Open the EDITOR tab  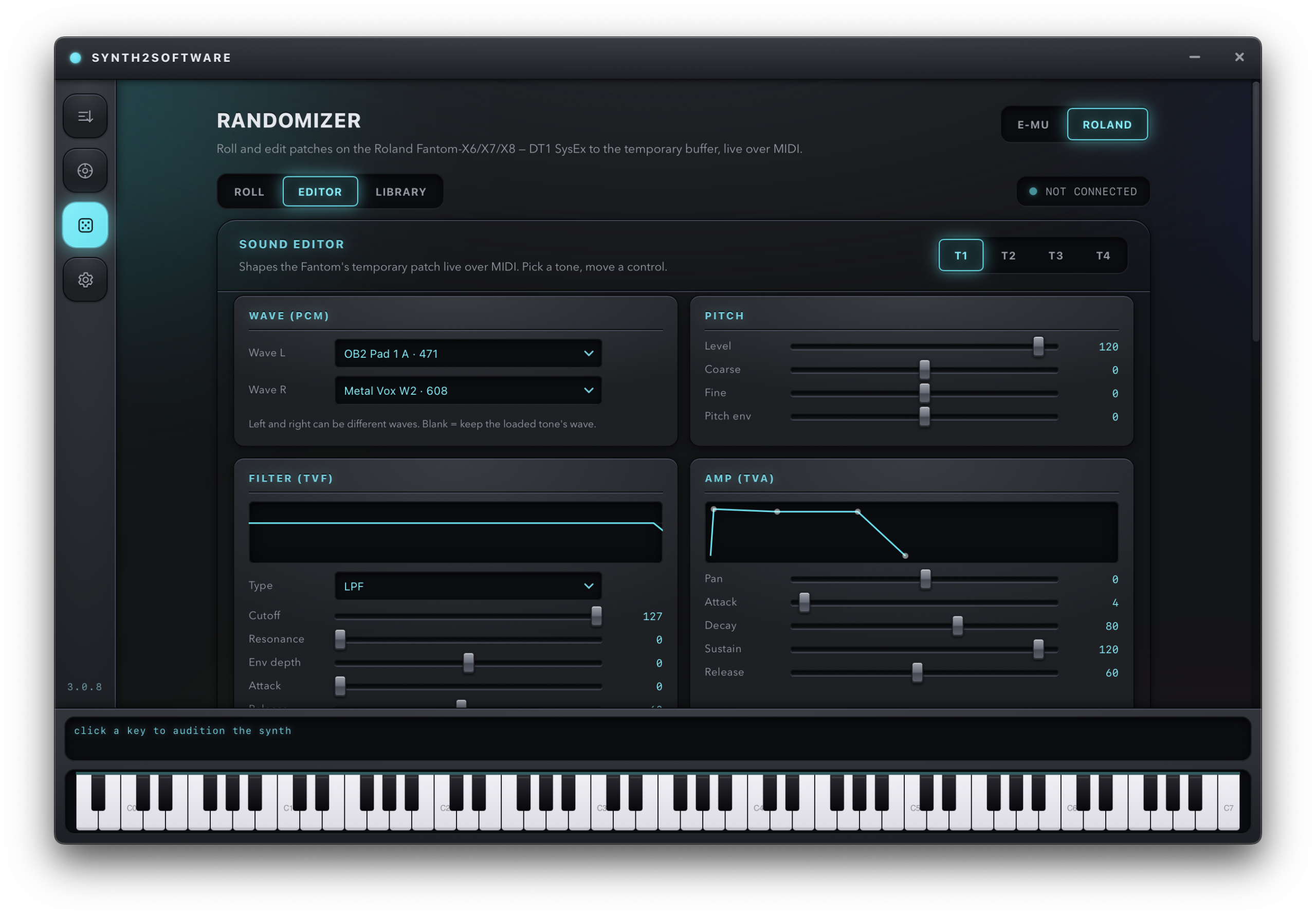pyautogui.click(x=320, y=192)
